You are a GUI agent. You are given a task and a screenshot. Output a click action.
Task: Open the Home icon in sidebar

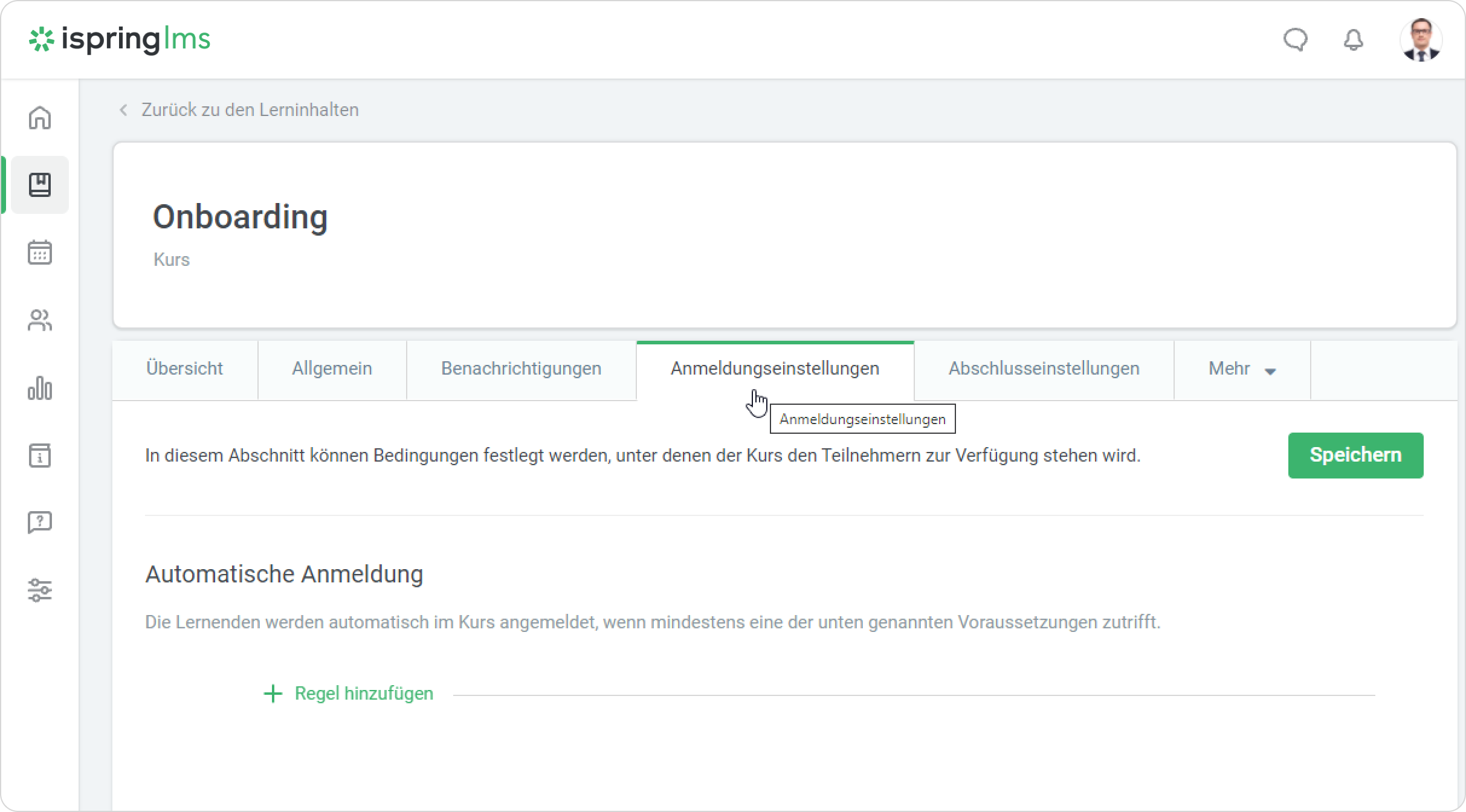click(x=40, y=118)
